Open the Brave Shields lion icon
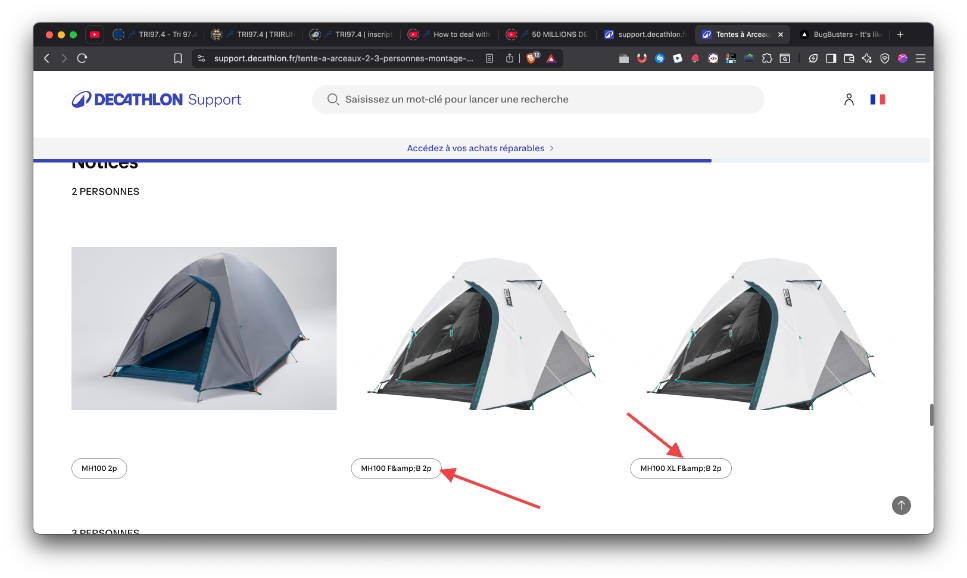This screenshot has height=578, width=967. coord(531,58)
